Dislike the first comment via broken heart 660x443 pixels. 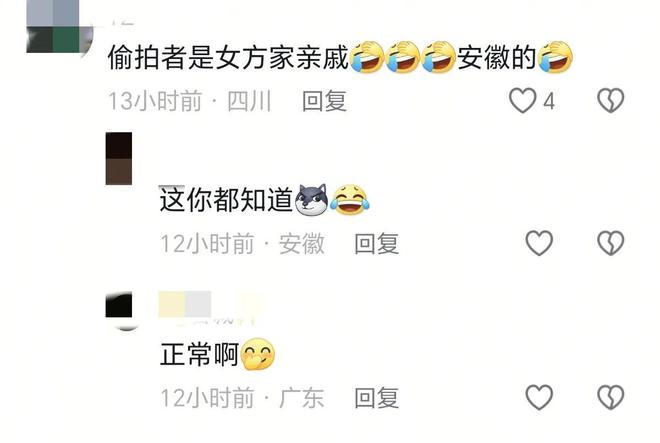point(610,100)
